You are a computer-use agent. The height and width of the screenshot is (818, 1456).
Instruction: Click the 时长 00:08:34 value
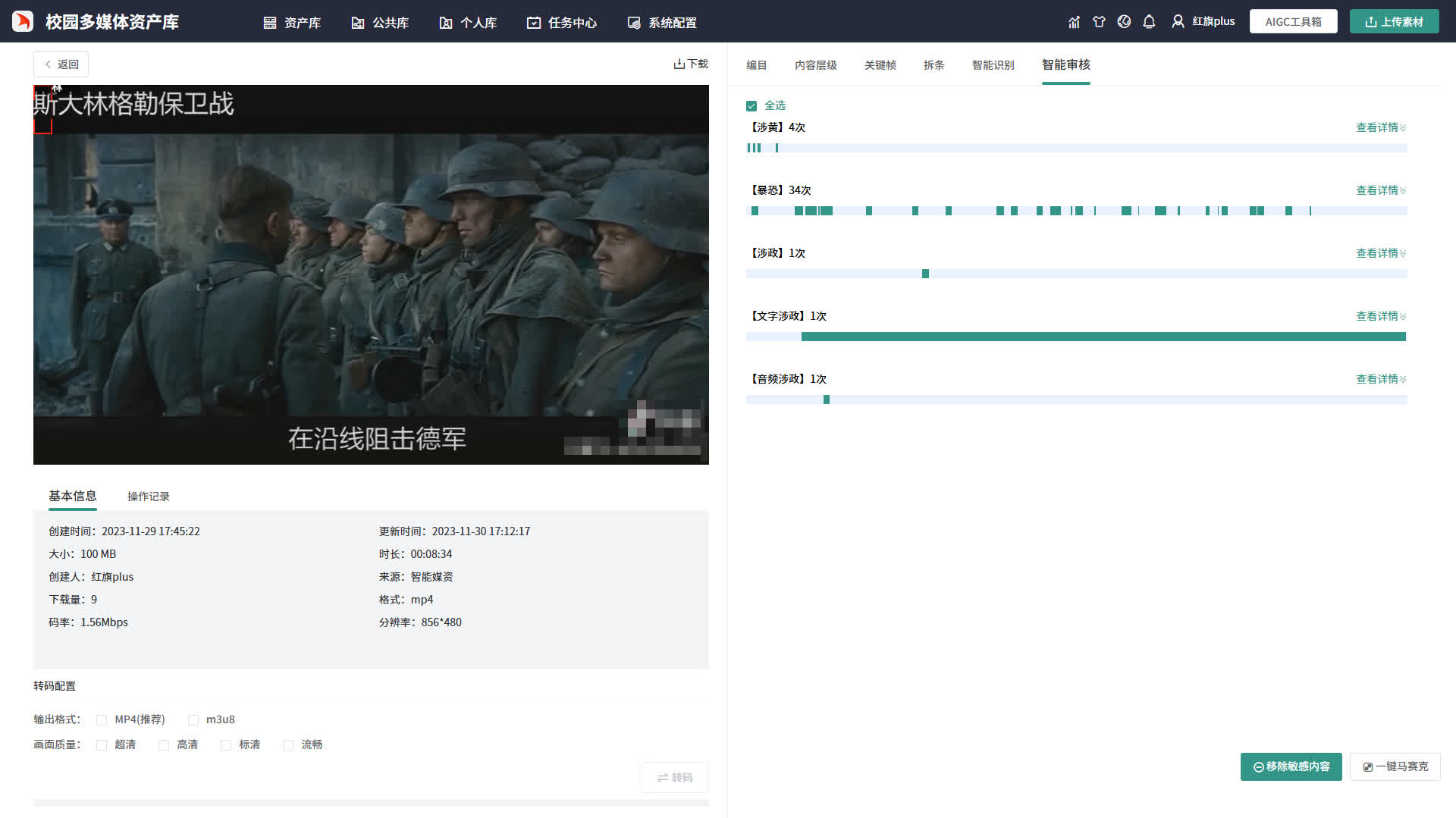[x=431, y=554]
